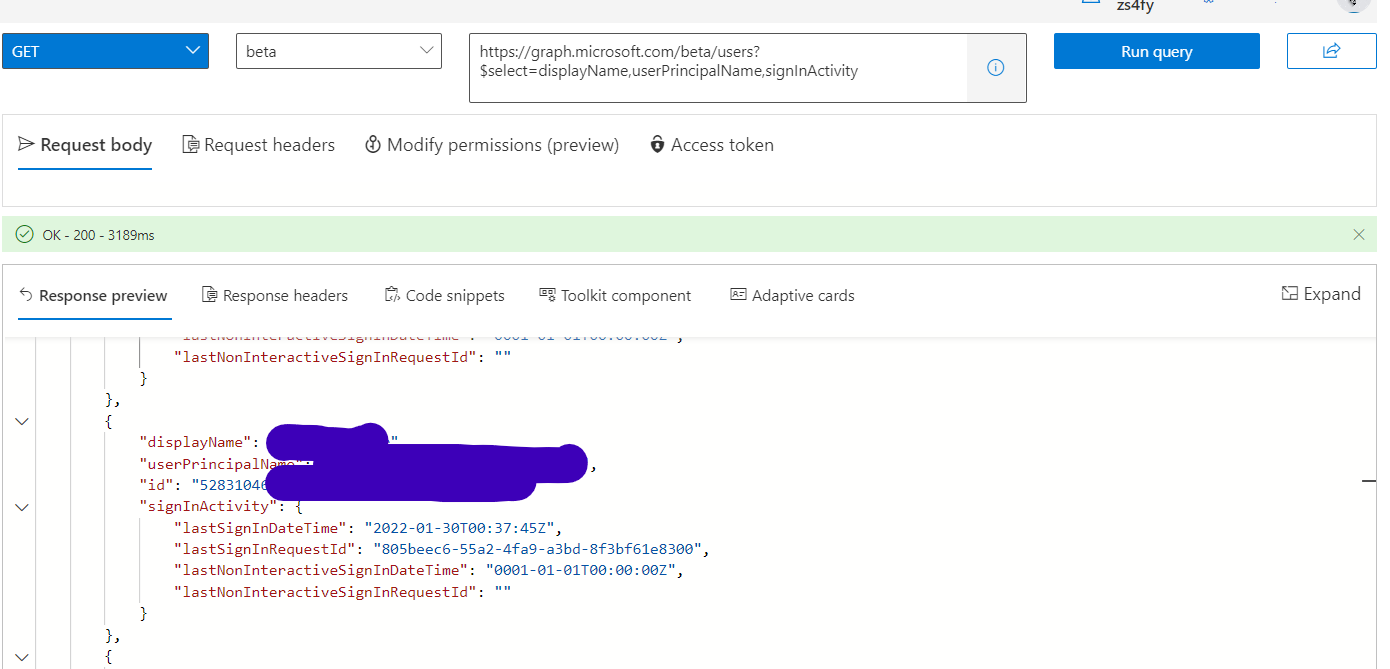Dismiss the OK 200 status message
Screen dimensions: 1390x669
pyautogui.click(x=1359, y=234)
